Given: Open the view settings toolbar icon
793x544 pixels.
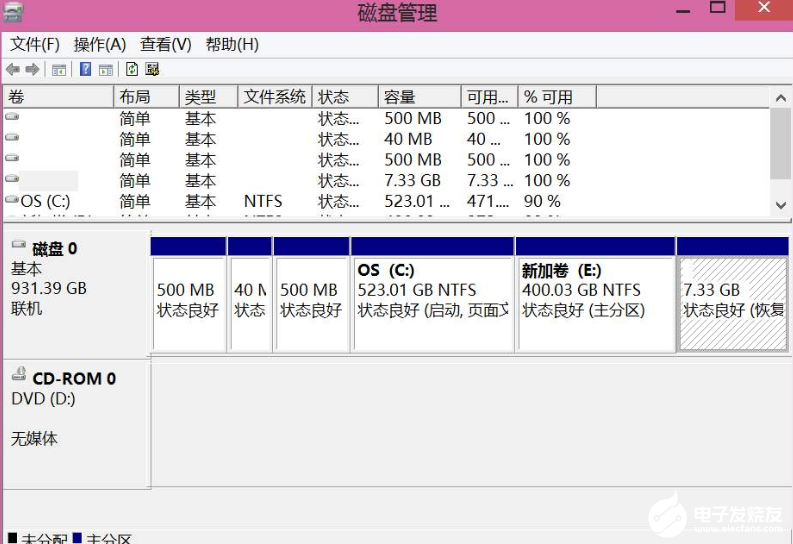Looking at the screenshot, I should click(152, 69).
